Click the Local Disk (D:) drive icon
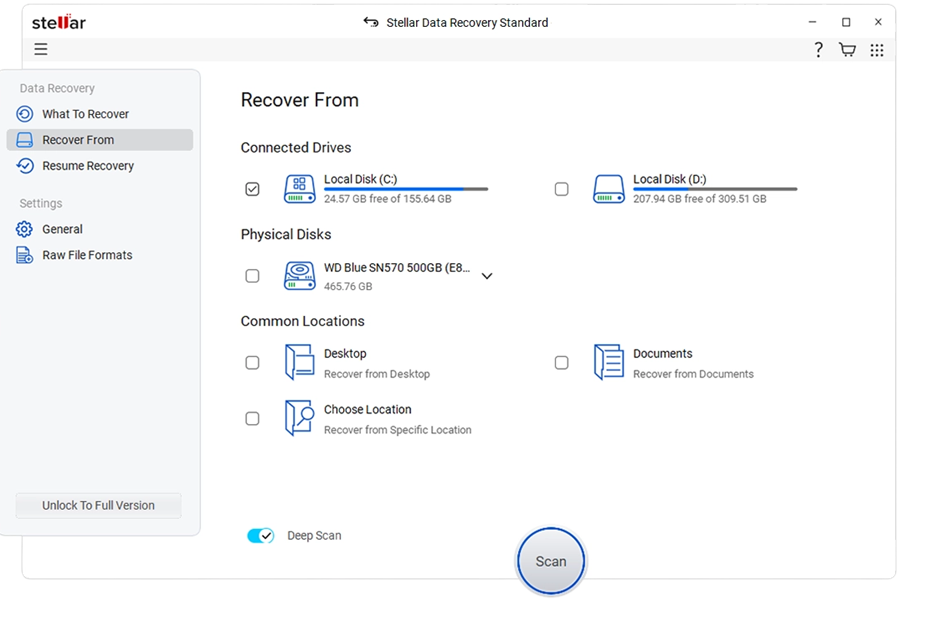 (609, 189)
